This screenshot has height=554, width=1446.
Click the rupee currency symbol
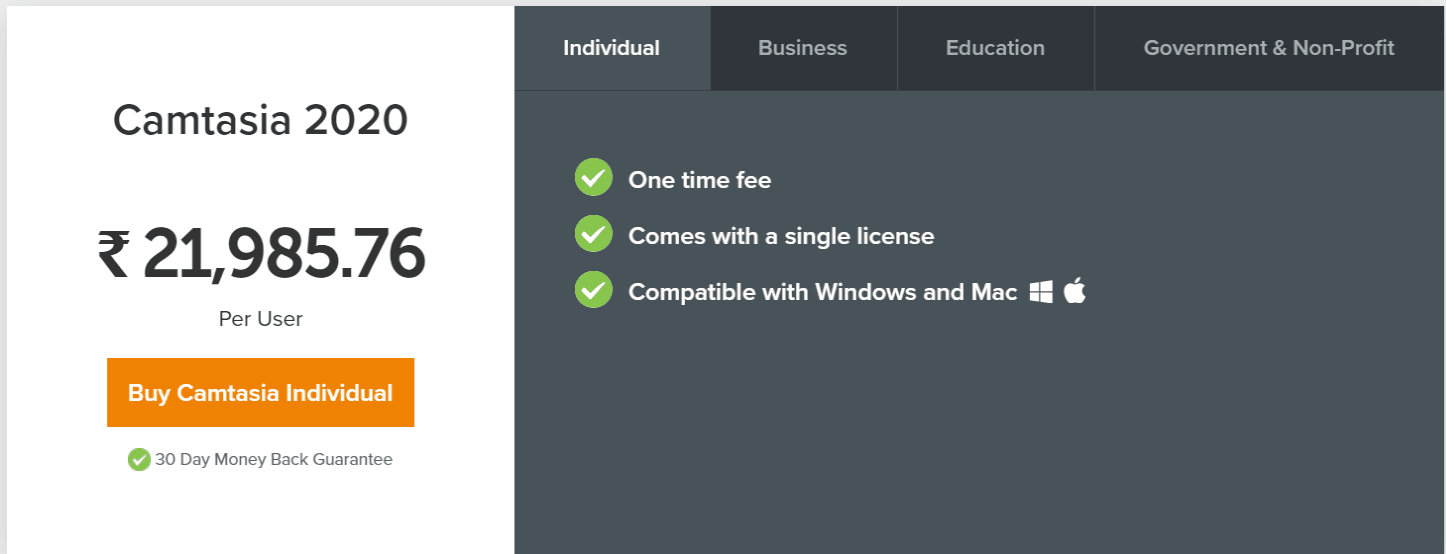click(x=113, y=253)
